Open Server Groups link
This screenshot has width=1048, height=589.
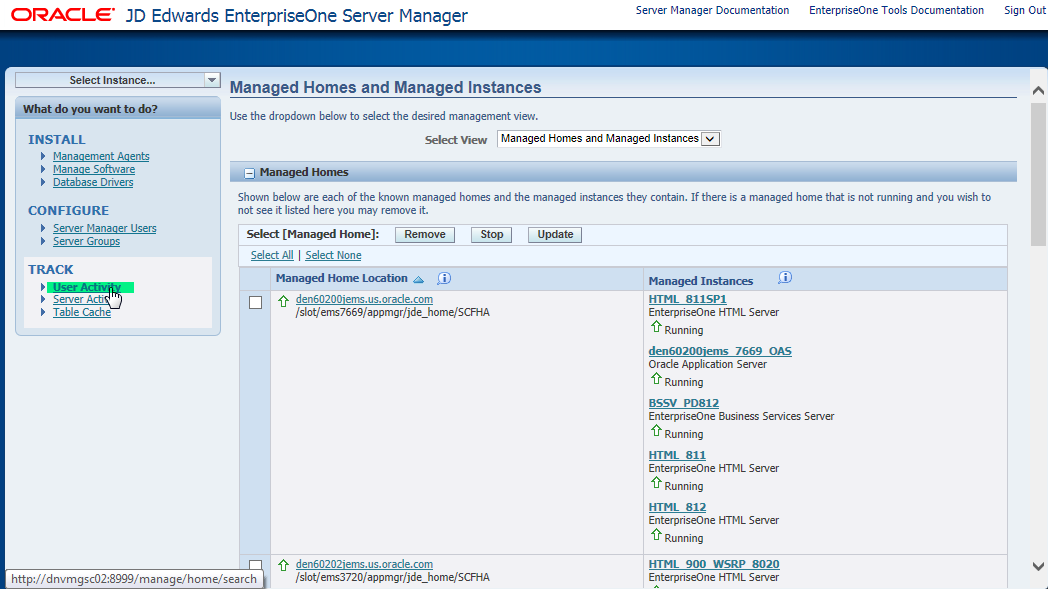click(x=86, y=241)
